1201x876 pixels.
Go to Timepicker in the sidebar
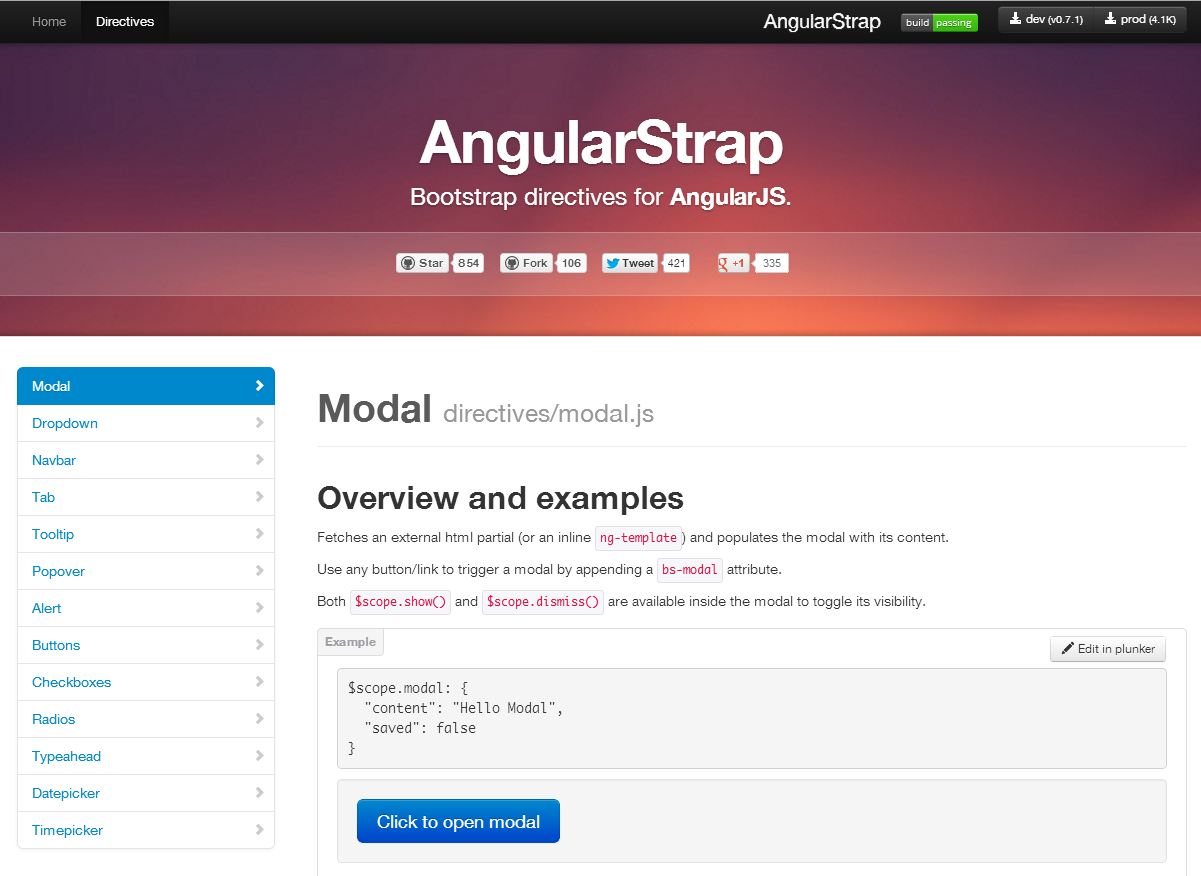pos(146,830)
